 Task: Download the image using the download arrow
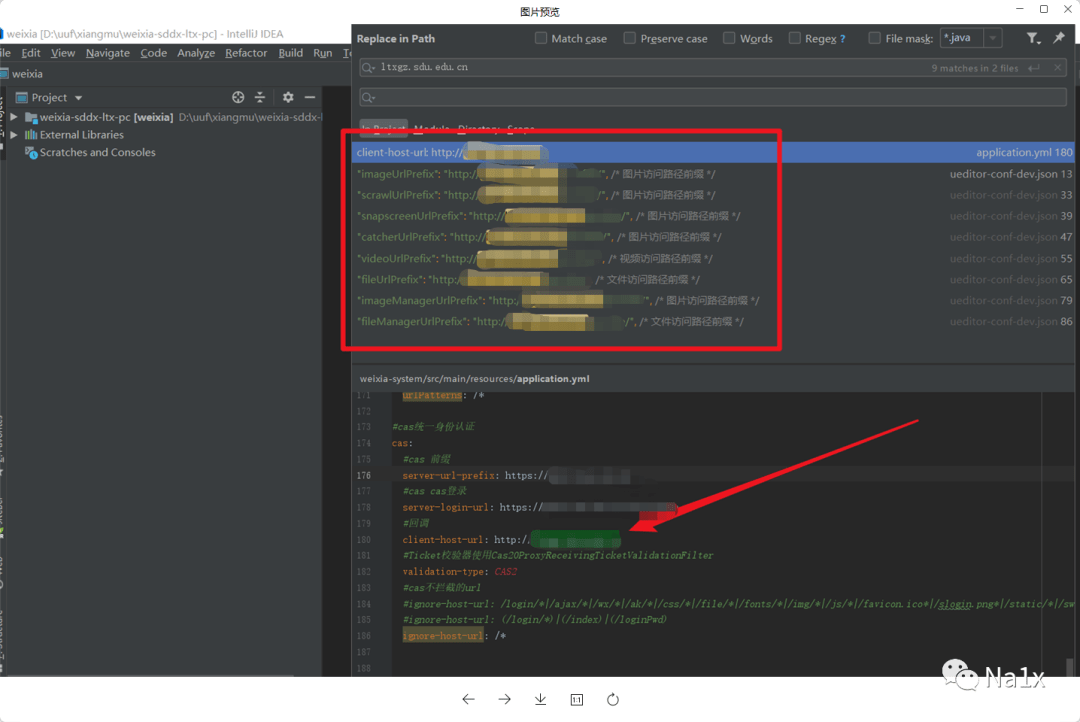point(541,699)
